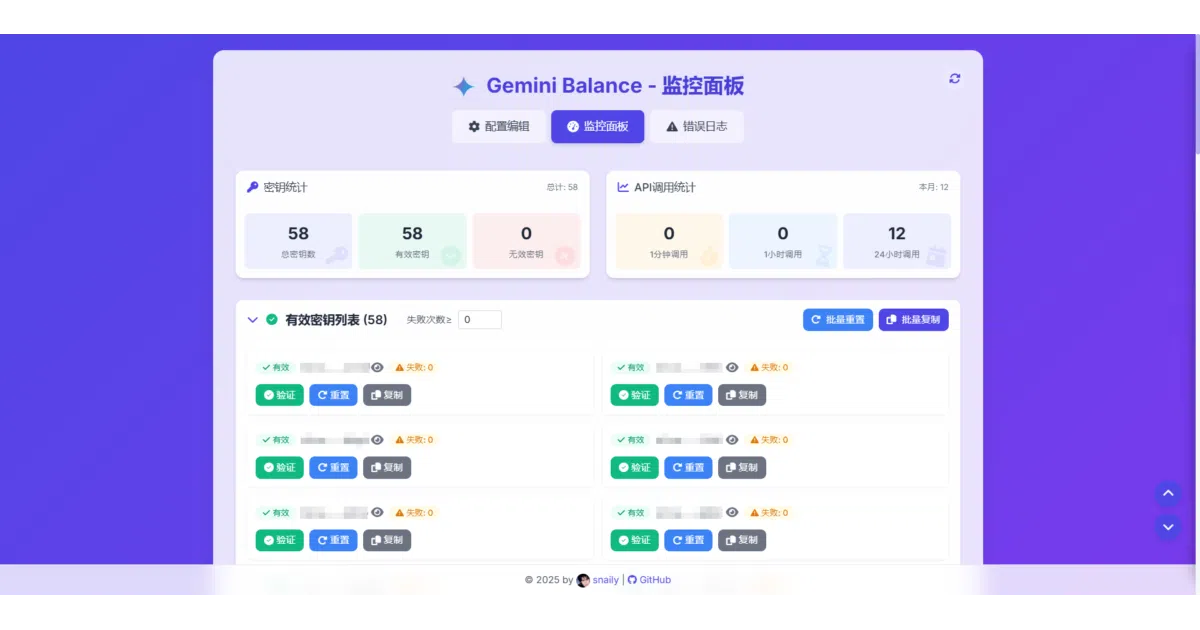The image size is (1200, 630).
Task: Switch to the 监控面板 tab
Action: click(597, 127)
